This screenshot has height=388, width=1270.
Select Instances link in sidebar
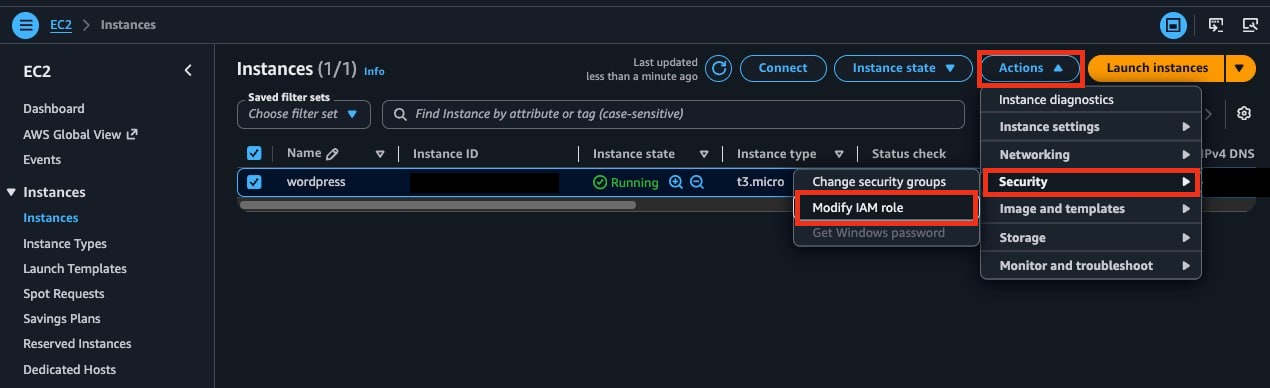51,217
